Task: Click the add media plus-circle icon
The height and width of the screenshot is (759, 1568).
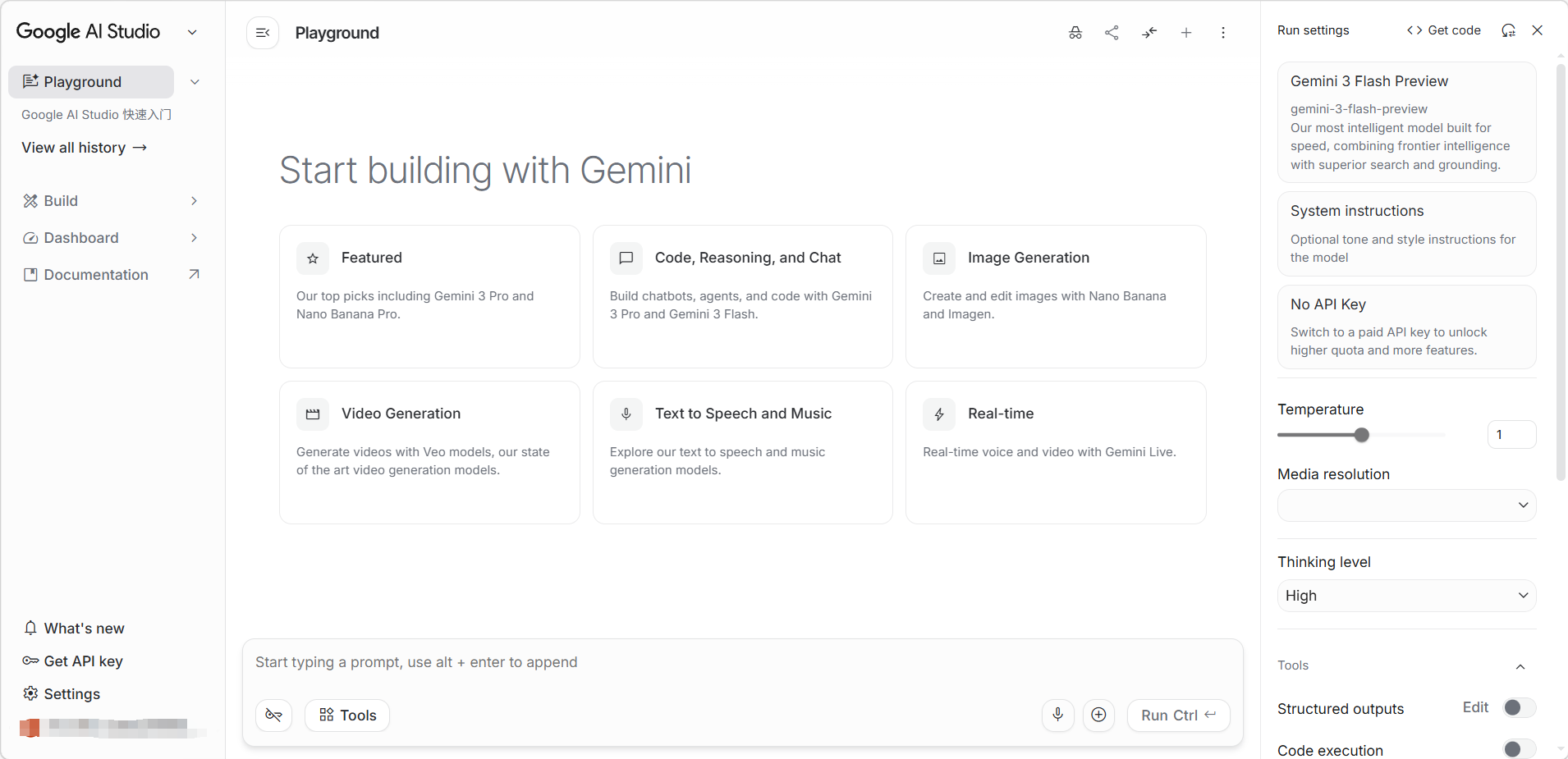Action: pyautogui.click(x=1098, y=715)
